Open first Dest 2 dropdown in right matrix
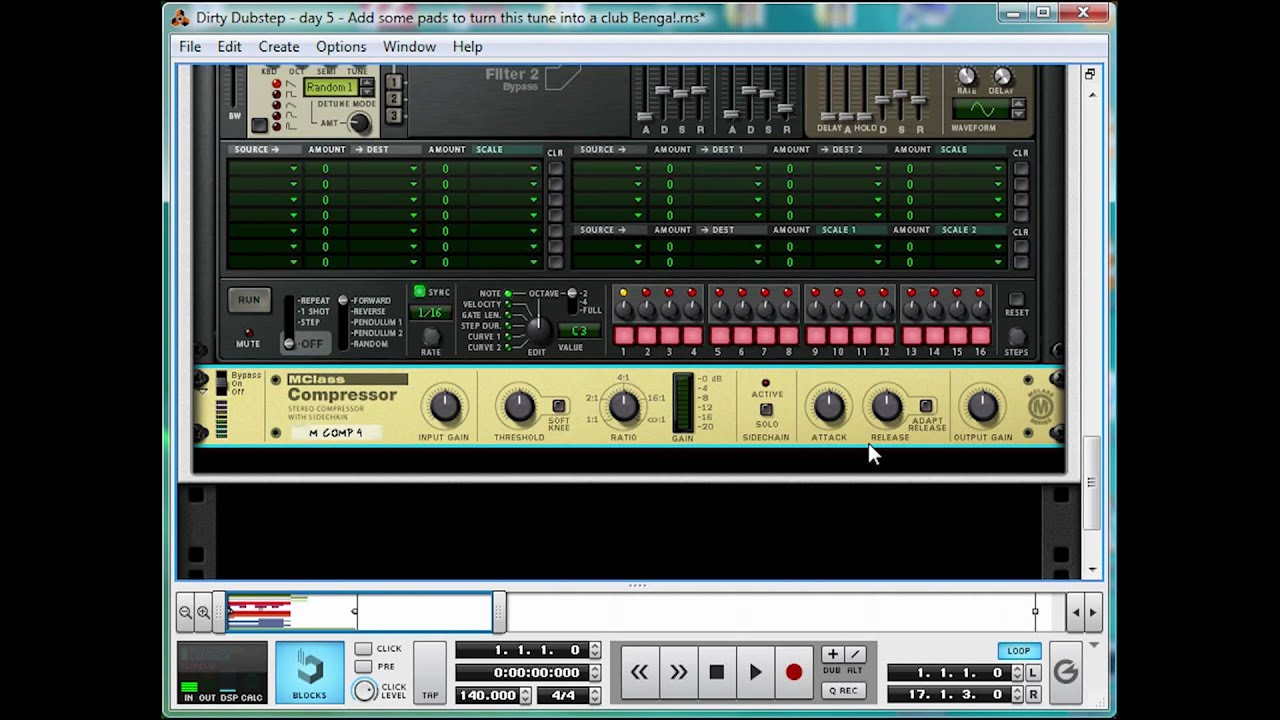 tap(850, 169)
